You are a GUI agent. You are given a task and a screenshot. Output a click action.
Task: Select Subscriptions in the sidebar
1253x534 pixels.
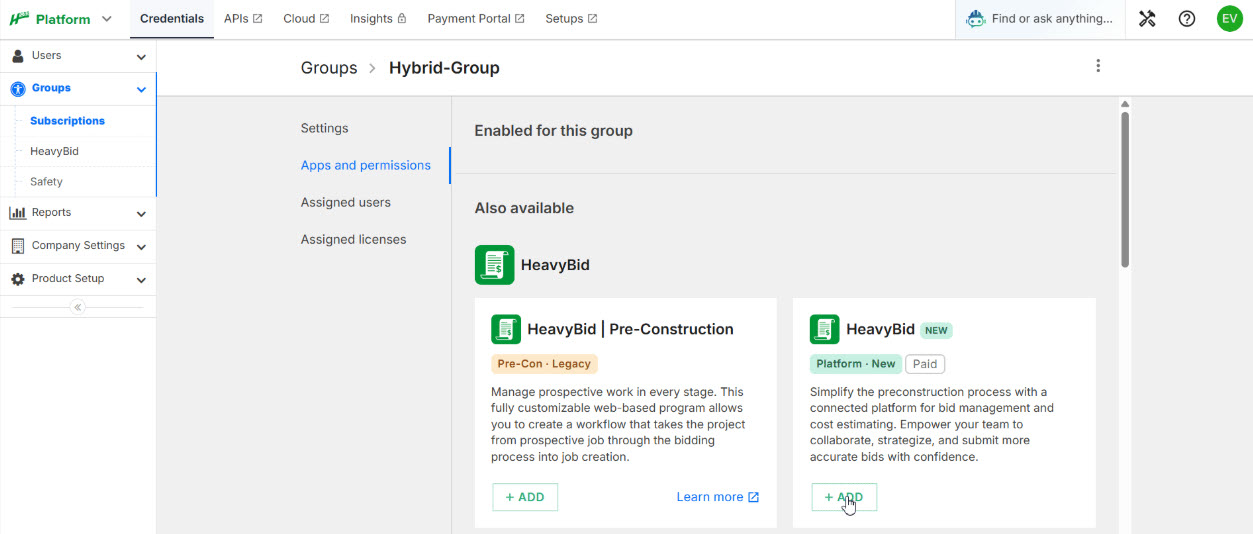coord(67,121)
